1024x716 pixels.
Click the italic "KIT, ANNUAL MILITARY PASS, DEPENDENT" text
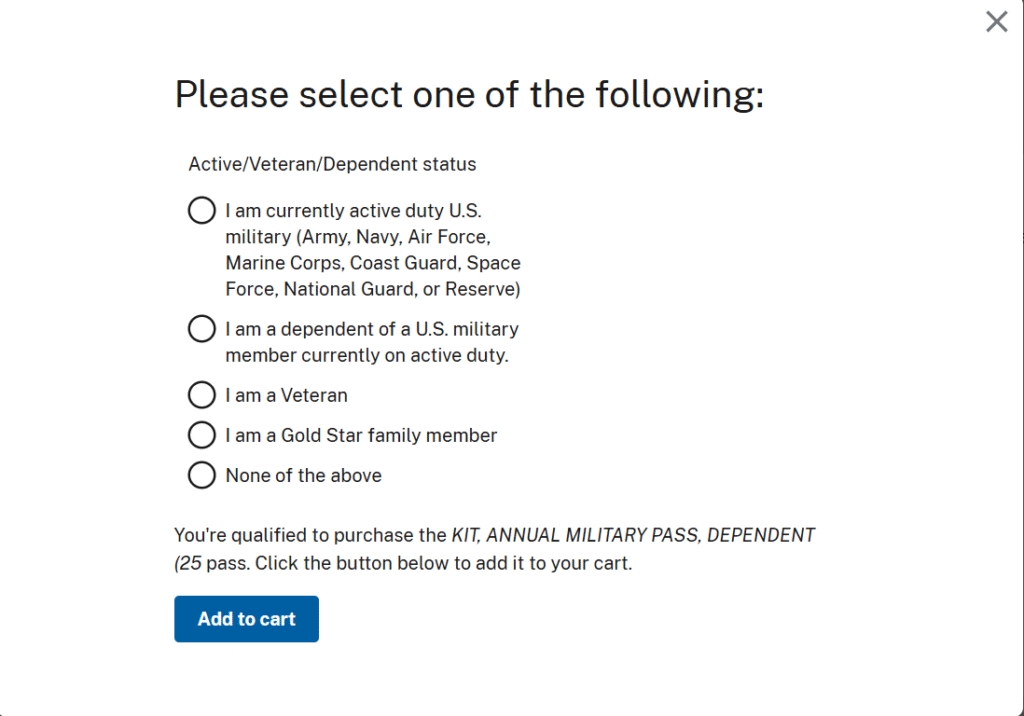click(x=633, y=535)
